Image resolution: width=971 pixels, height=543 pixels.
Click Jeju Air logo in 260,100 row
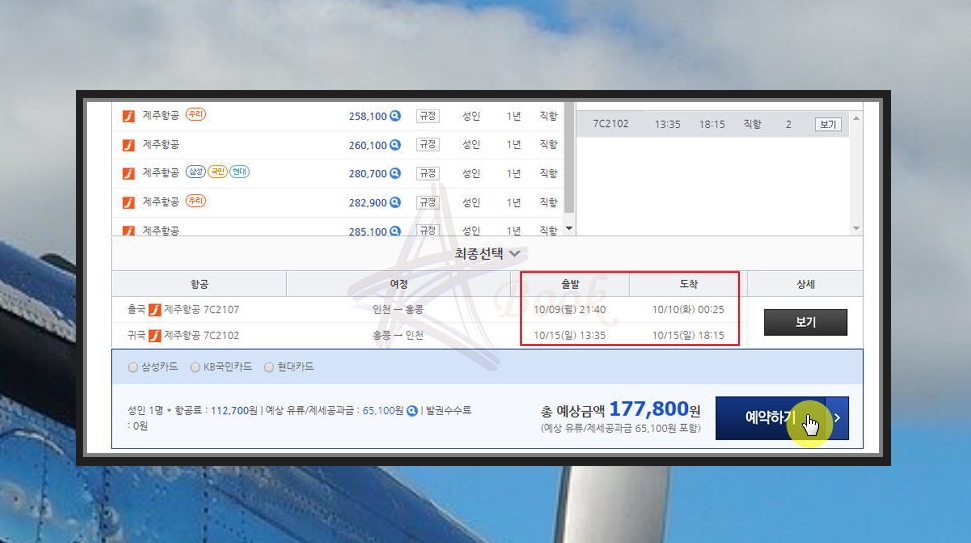point(129,145)
